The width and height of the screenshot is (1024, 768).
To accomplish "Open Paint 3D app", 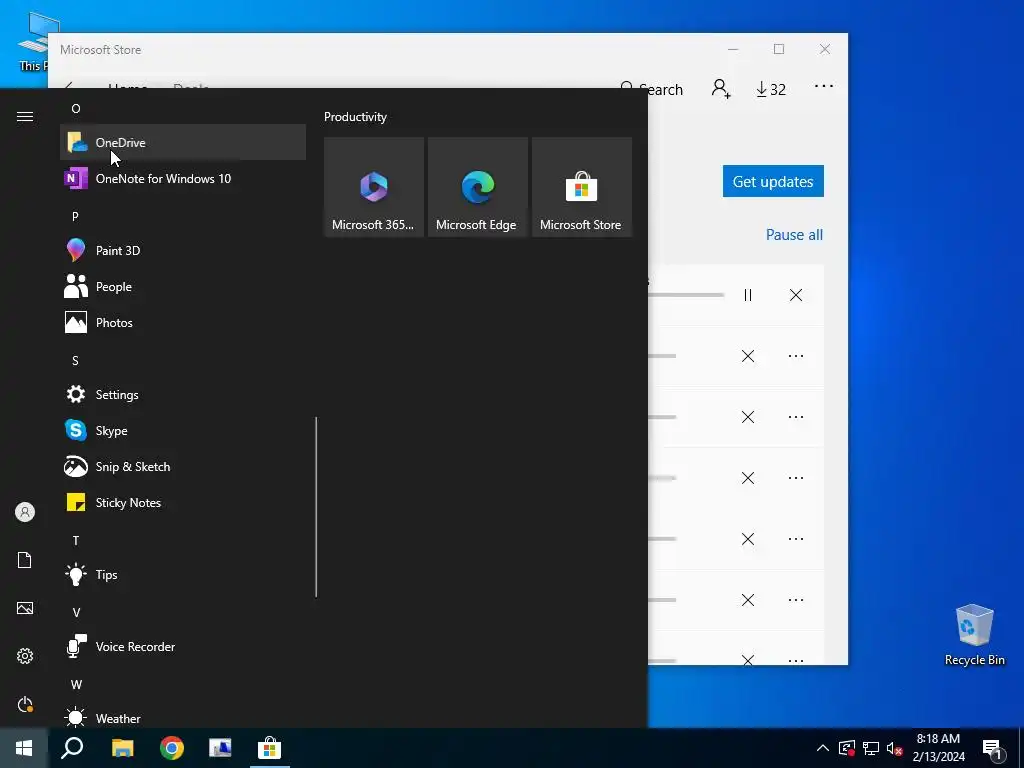I will point(183,250).
